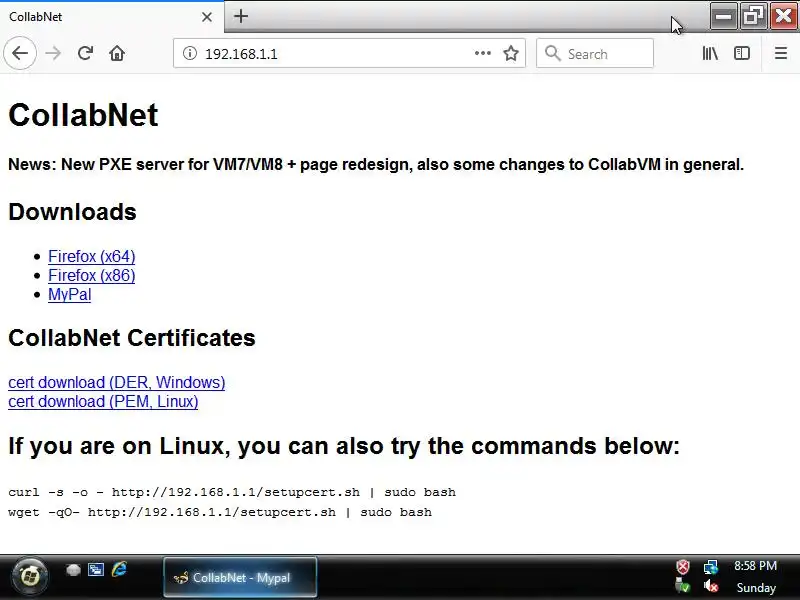
Task: Minimize the Mypal browser window
Action: point(723,17)
